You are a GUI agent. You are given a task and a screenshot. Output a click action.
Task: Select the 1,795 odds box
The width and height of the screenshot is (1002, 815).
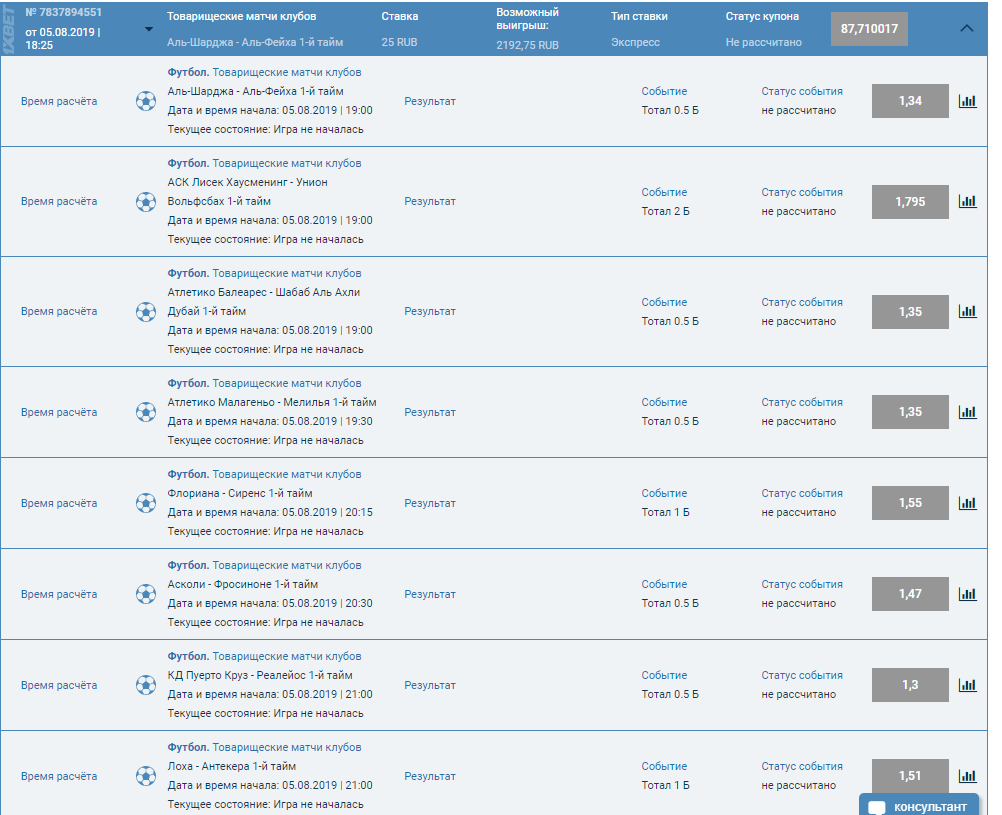point(910,201)
